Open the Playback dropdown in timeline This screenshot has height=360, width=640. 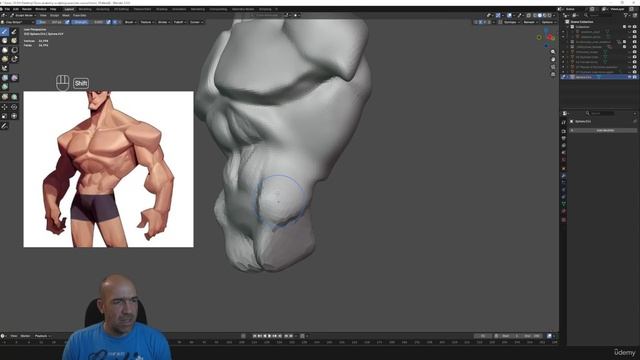click(x=42, y=336)
